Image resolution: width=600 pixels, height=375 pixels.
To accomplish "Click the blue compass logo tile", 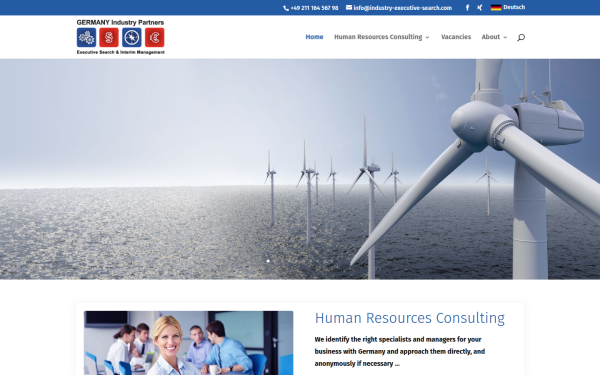I will pyautogui.click(x=132, y=38).
